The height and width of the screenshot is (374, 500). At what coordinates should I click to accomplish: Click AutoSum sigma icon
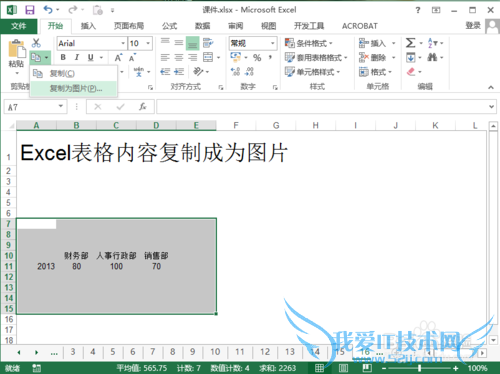[410, 43]
